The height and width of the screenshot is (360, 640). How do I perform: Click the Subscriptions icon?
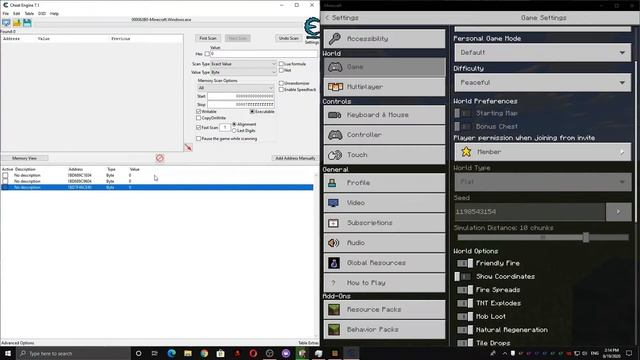tap(333, 223)
